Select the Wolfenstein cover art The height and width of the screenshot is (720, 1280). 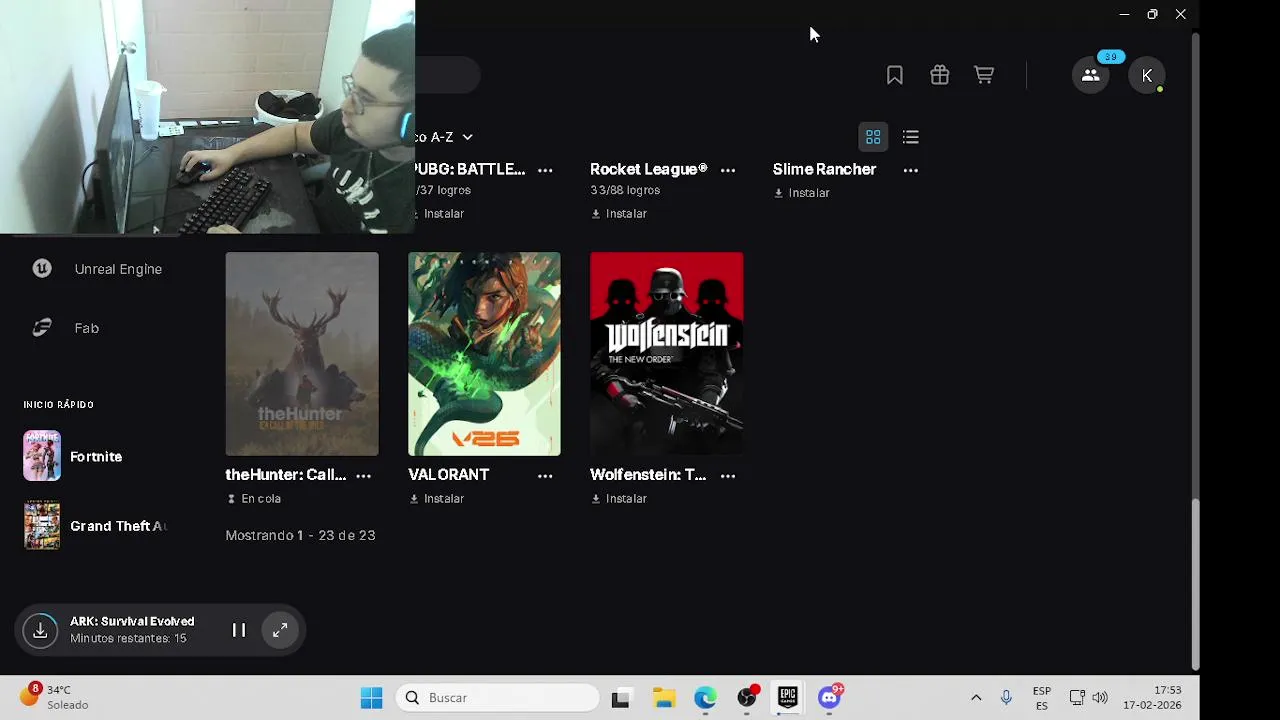click(x=667, y=354)
